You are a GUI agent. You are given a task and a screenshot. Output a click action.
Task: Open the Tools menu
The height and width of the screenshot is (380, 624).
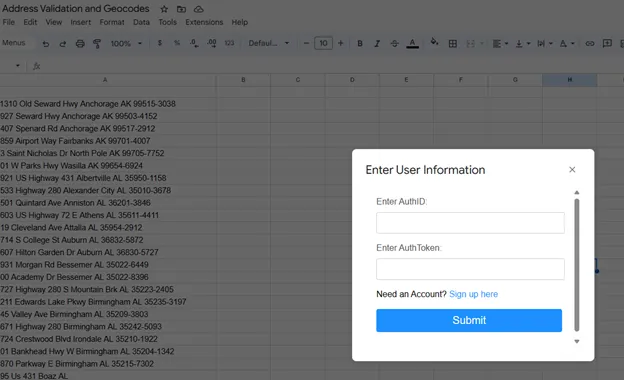pyautogui.click(x=168, y=22)
